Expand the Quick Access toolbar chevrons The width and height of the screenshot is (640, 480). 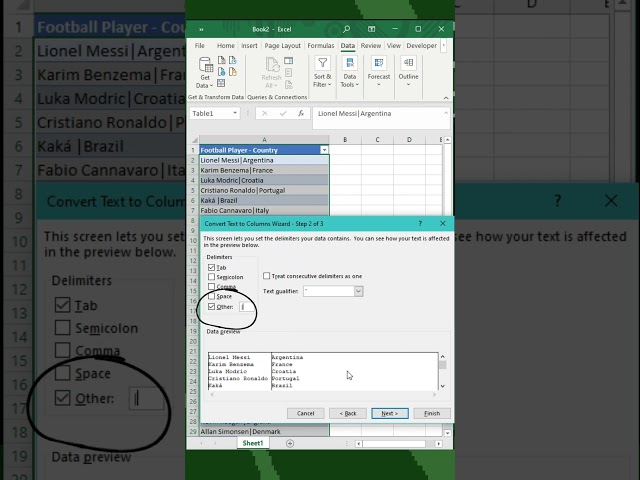[201, 29]
